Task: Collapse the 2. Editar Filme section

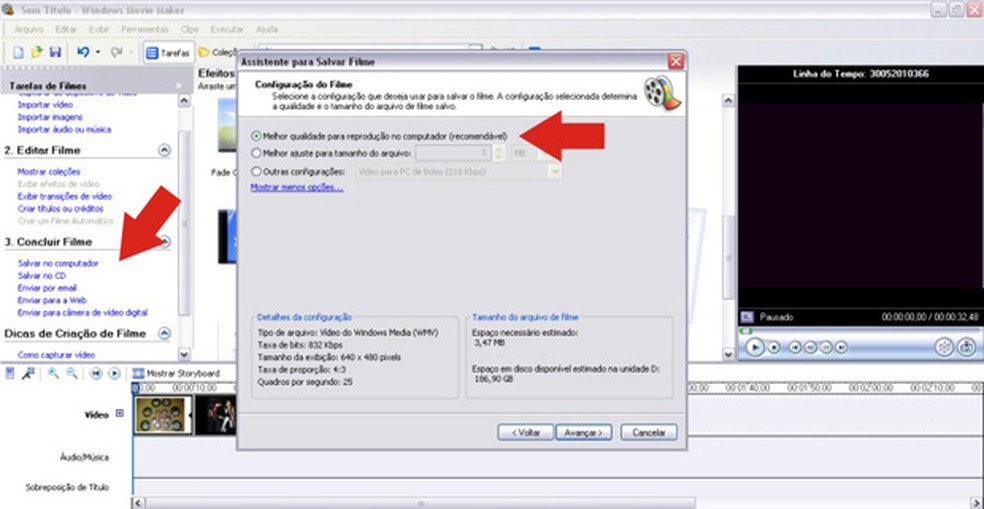Action: click(164, 150)
